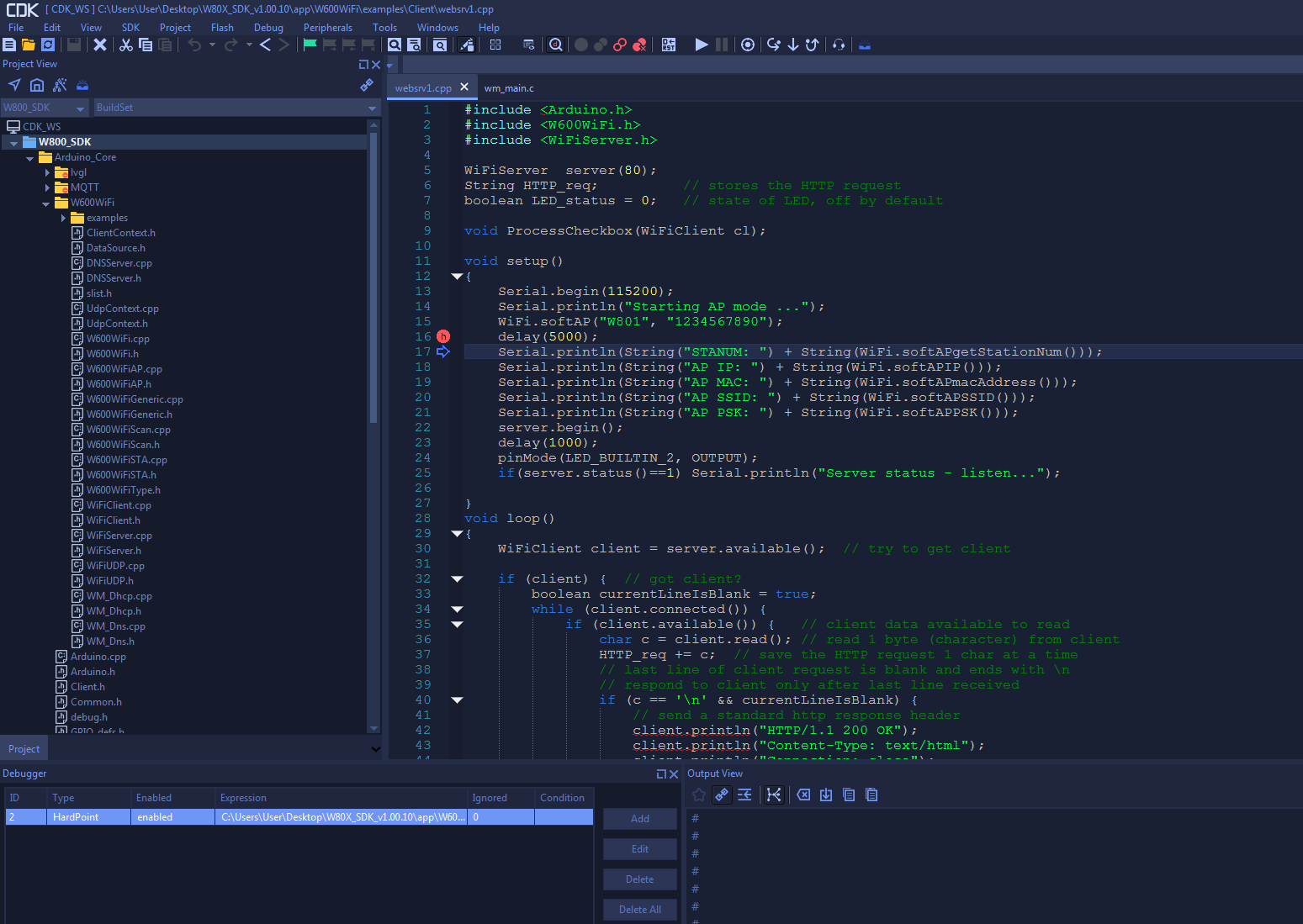The image size is (1303, 924).
Task: Click the Navigate Back arrow icon
Action: coord(265,45)
